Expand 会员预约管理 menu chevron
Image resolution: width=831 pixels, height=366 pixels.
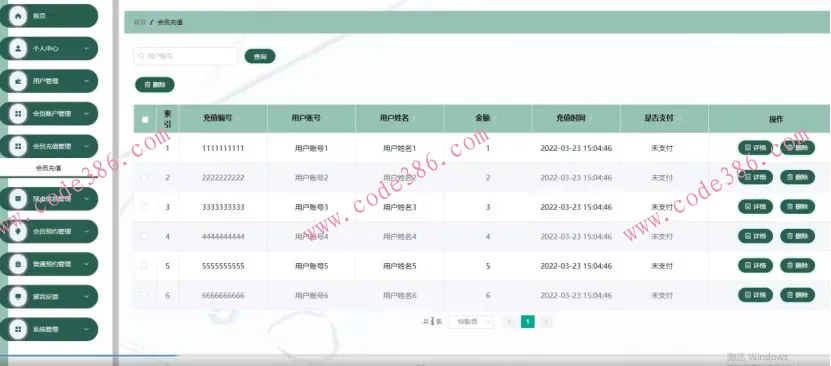click(x=86, y=231)
